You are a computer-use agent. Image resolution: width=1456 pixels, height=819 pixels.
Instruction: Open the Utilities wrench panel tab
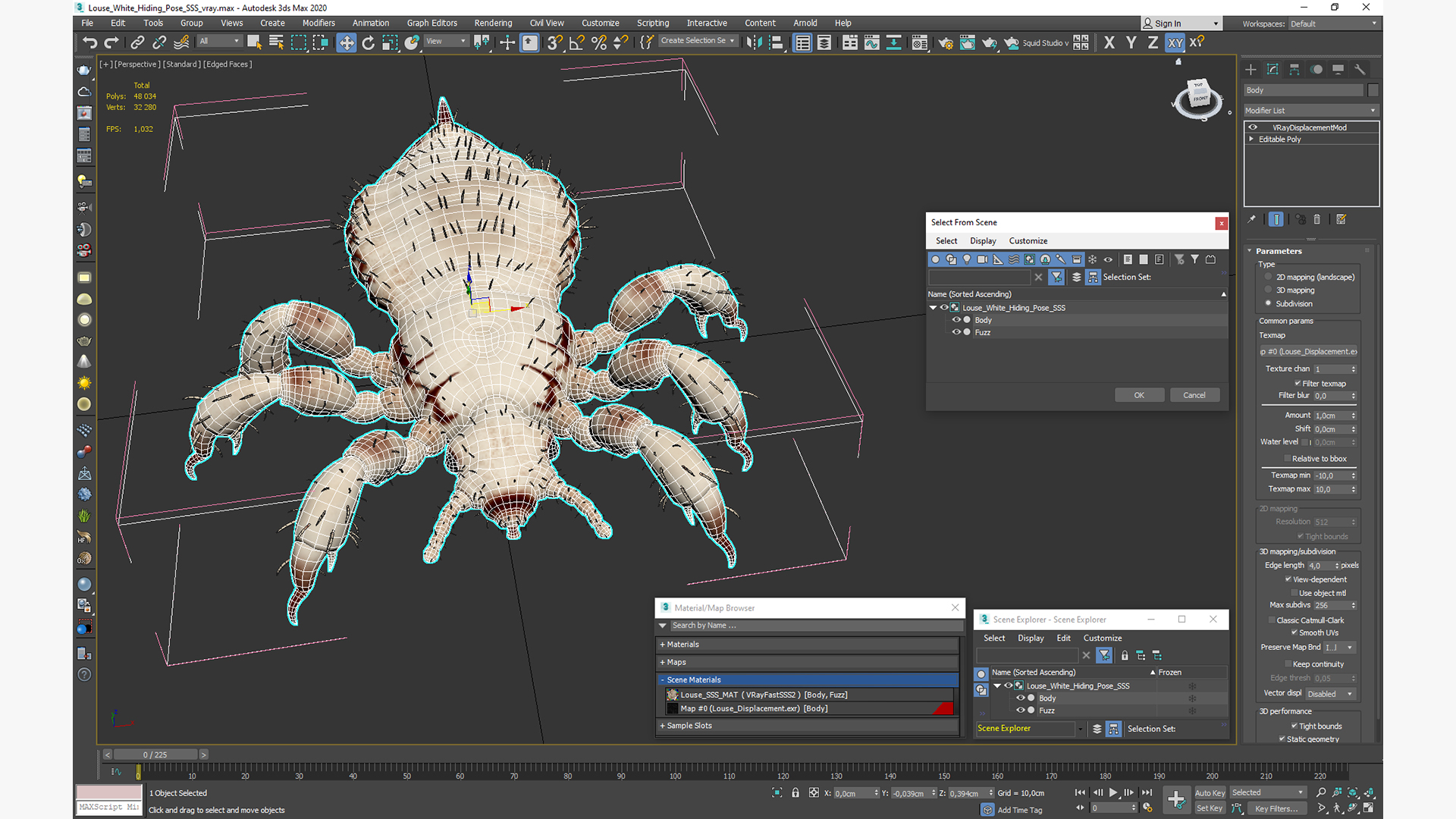[1360, 69]
